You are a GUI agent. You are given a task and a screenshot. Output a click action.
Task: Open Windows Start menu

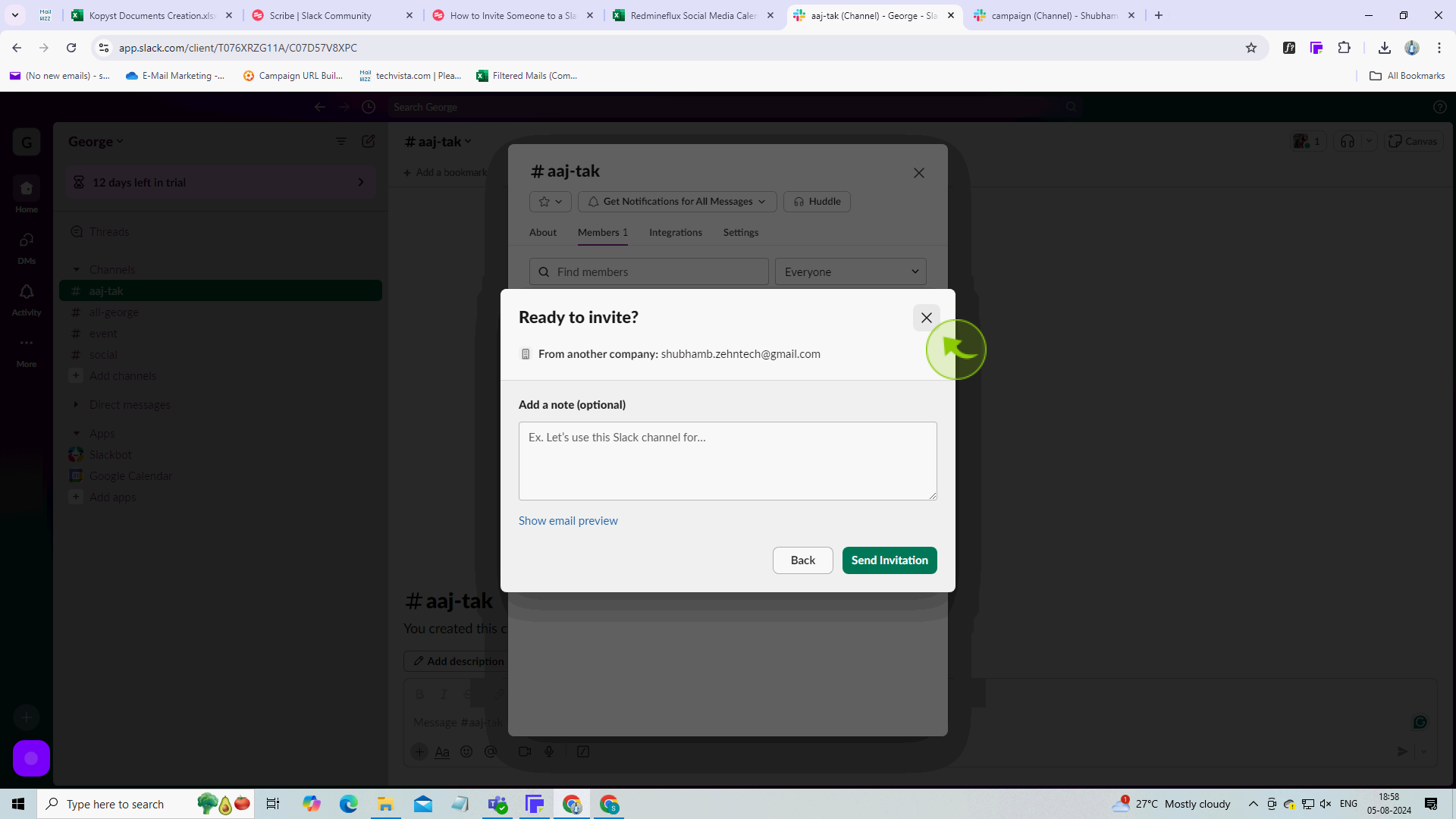click(x=18, y=804)
